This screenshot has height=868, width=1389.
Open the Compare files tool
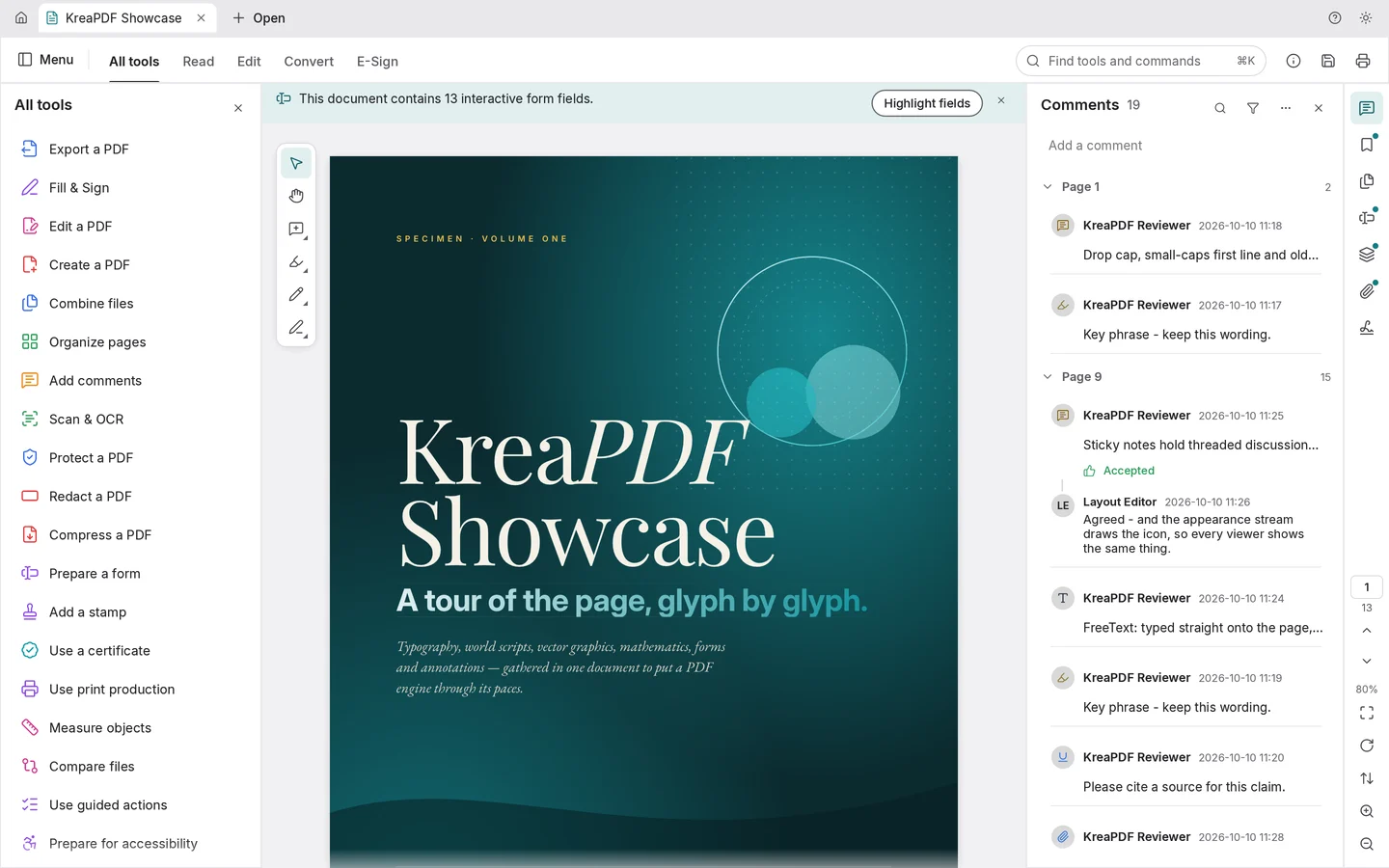tap(130, 766)
